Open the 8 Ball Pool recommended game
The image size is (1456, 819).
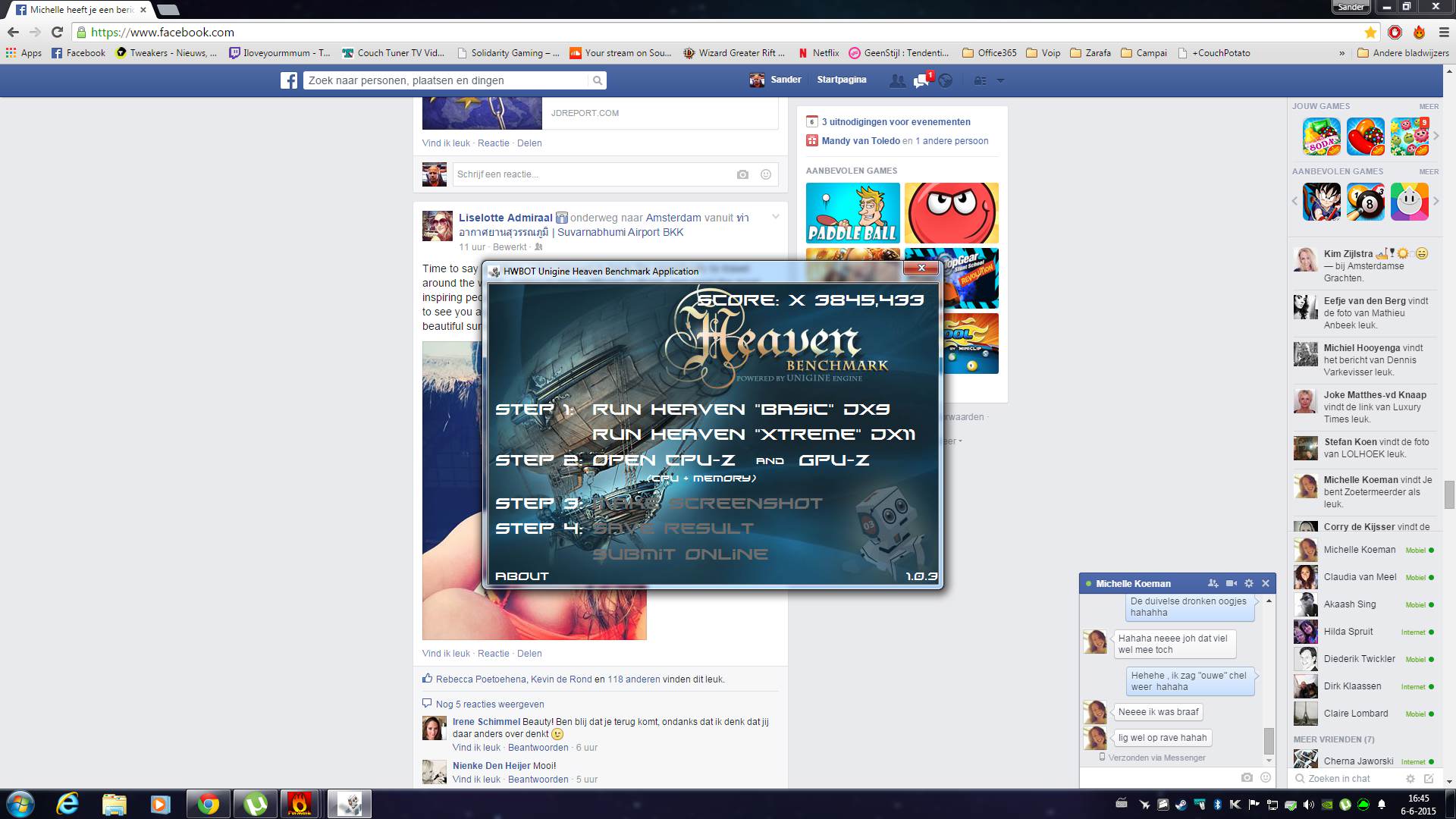pos(1365,202)
